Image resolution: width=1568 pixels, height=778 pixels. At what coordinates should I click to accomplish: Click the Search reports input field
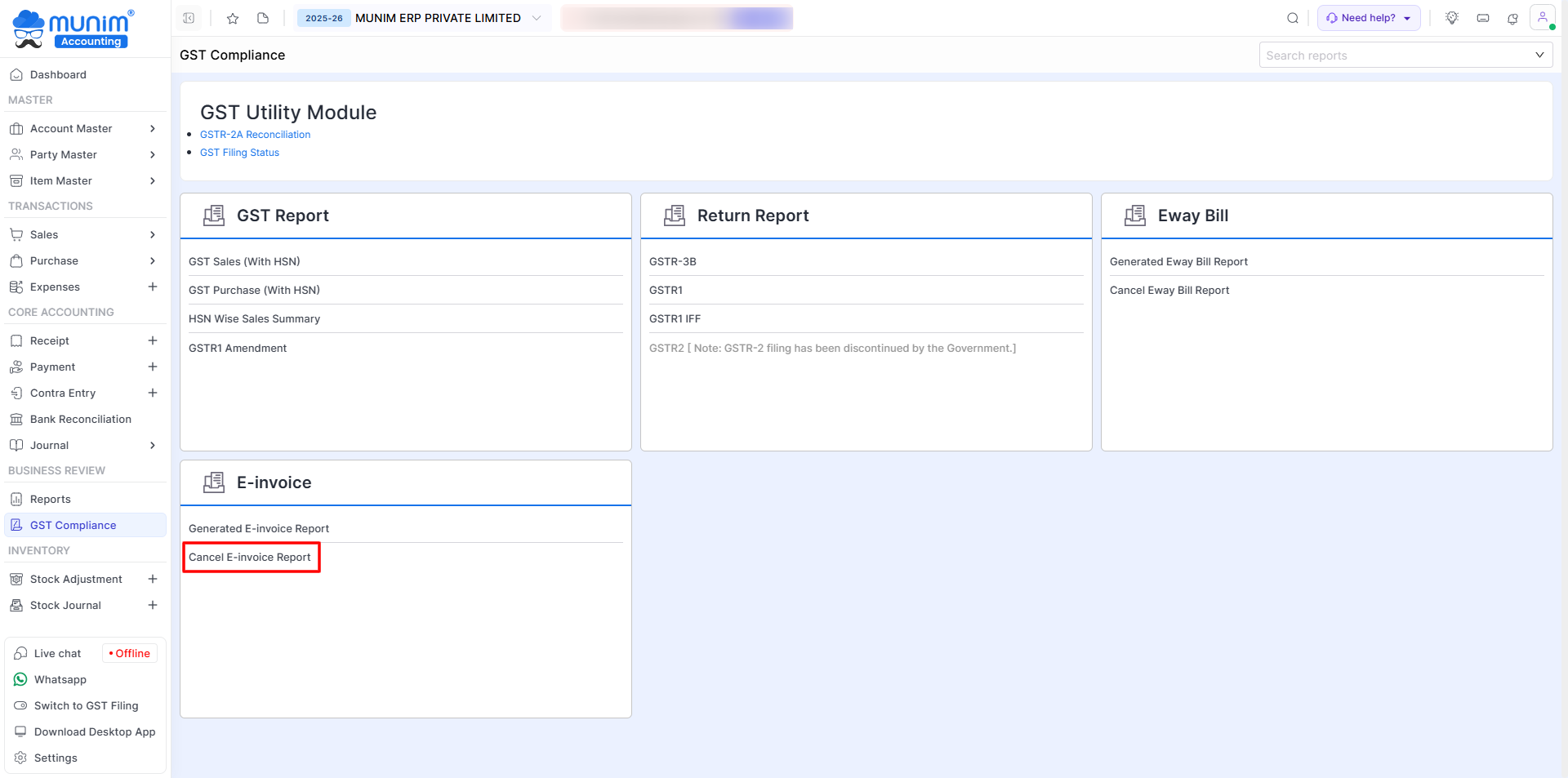tap(1396, 56)
